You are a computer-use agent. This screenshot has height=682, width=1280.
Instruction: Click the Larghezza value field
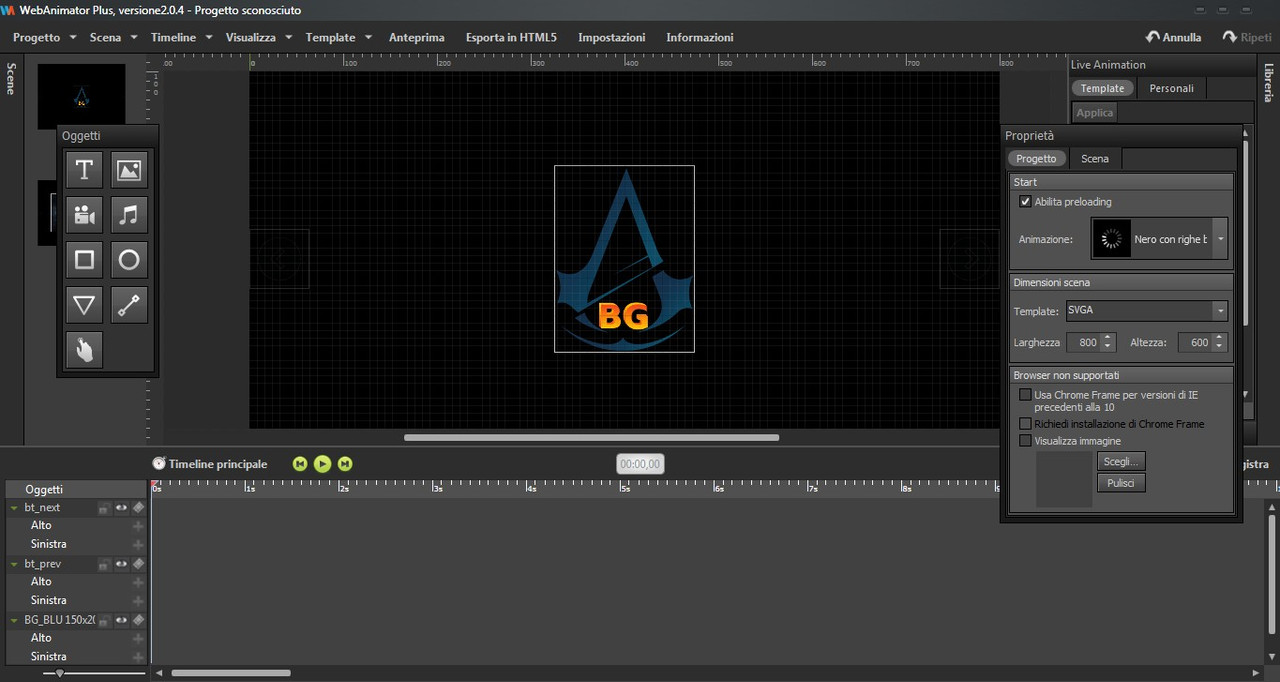click(1082, 342)
